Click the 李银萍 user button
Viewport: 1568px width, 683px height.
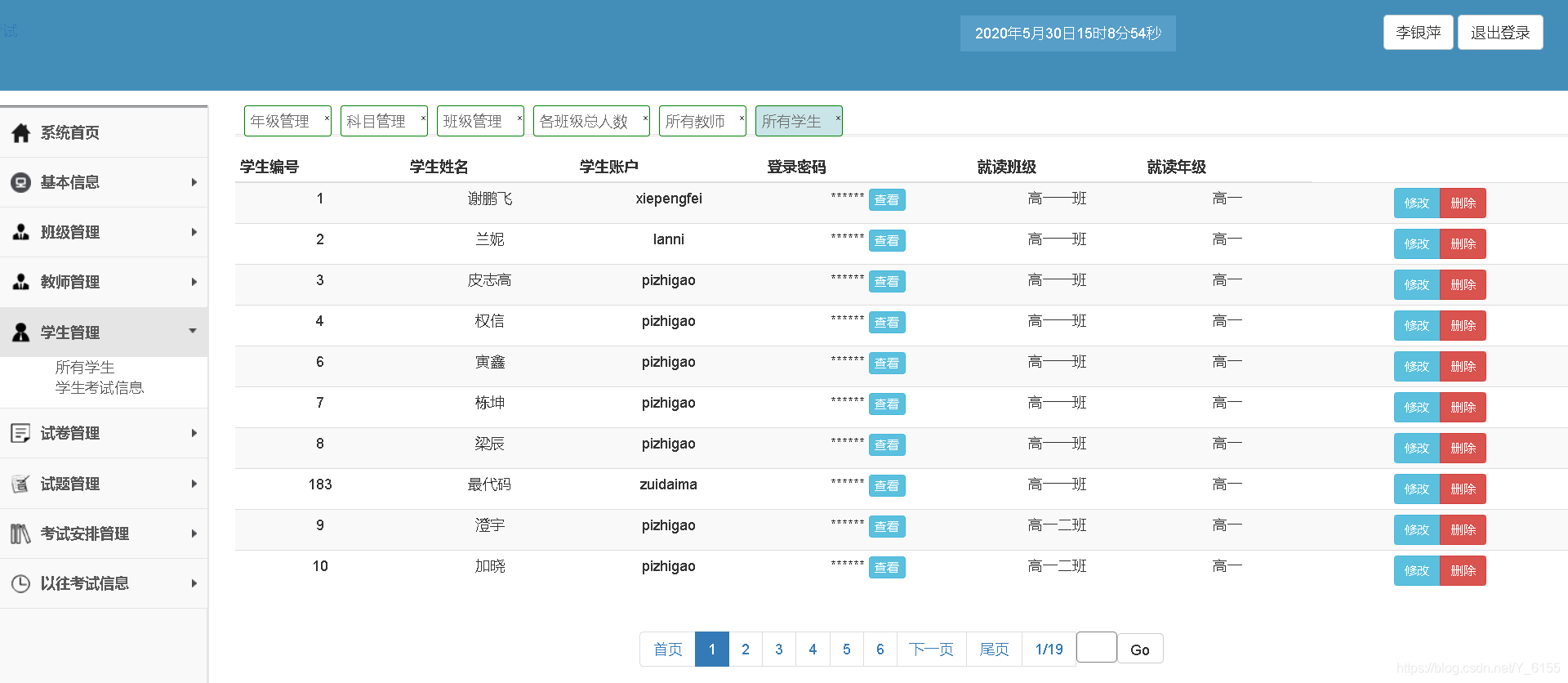(x=1419, y=33)
